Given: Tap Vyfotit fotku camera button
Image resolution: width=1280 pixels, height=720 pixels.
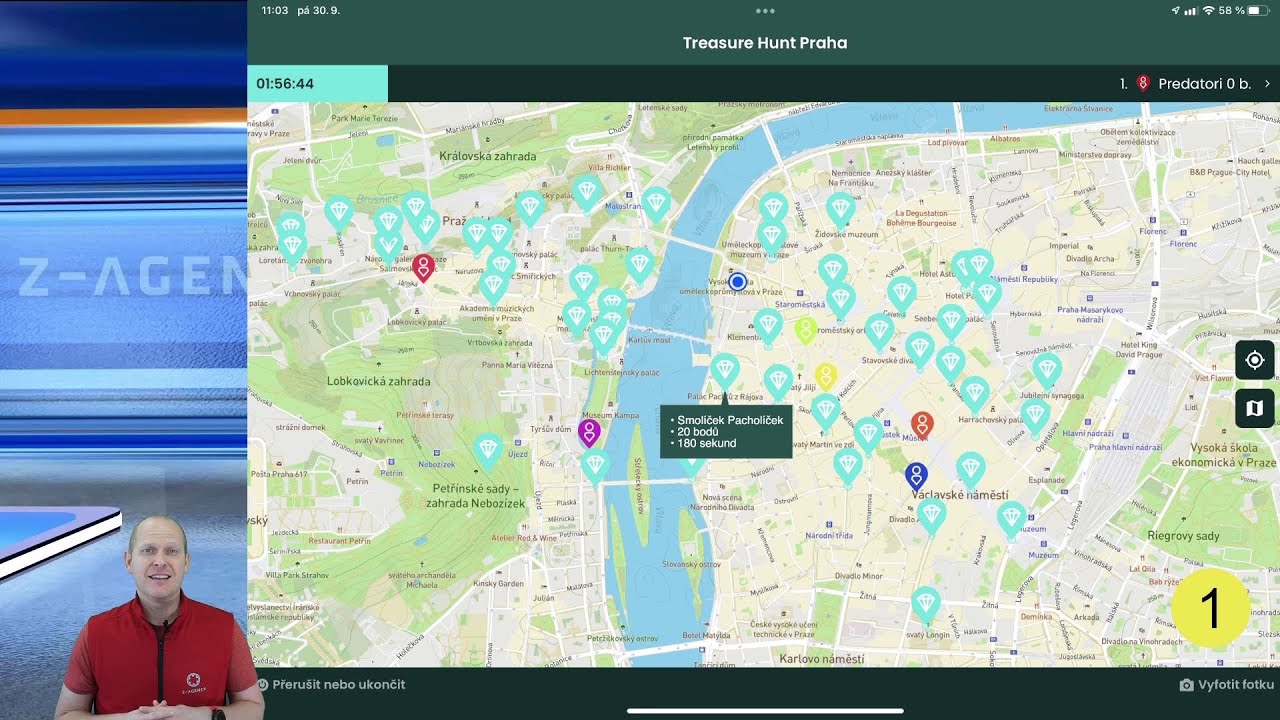Looking at the screenshot, I should (x=1226, y=685).
